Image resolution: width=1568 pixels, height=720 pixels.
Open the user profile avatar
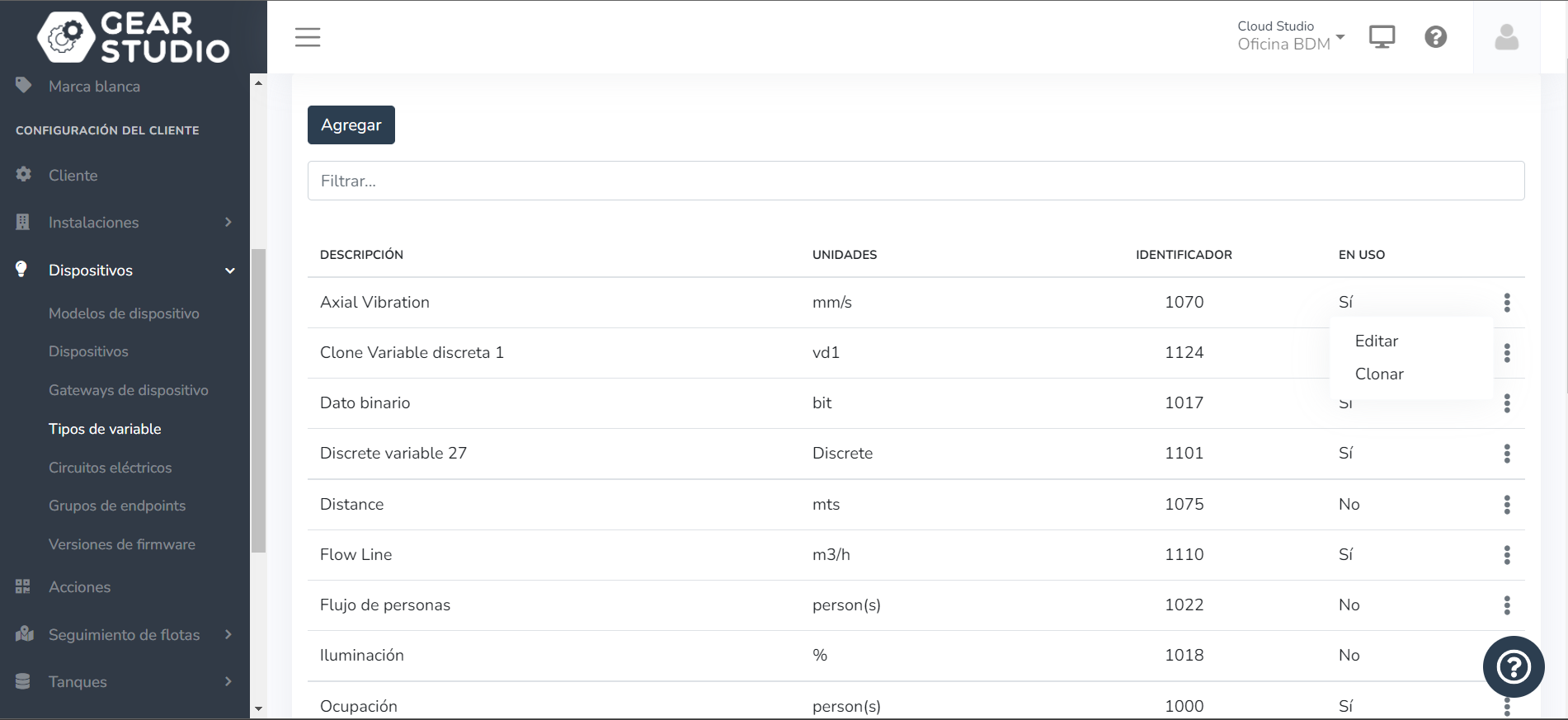click(1506, 37)
